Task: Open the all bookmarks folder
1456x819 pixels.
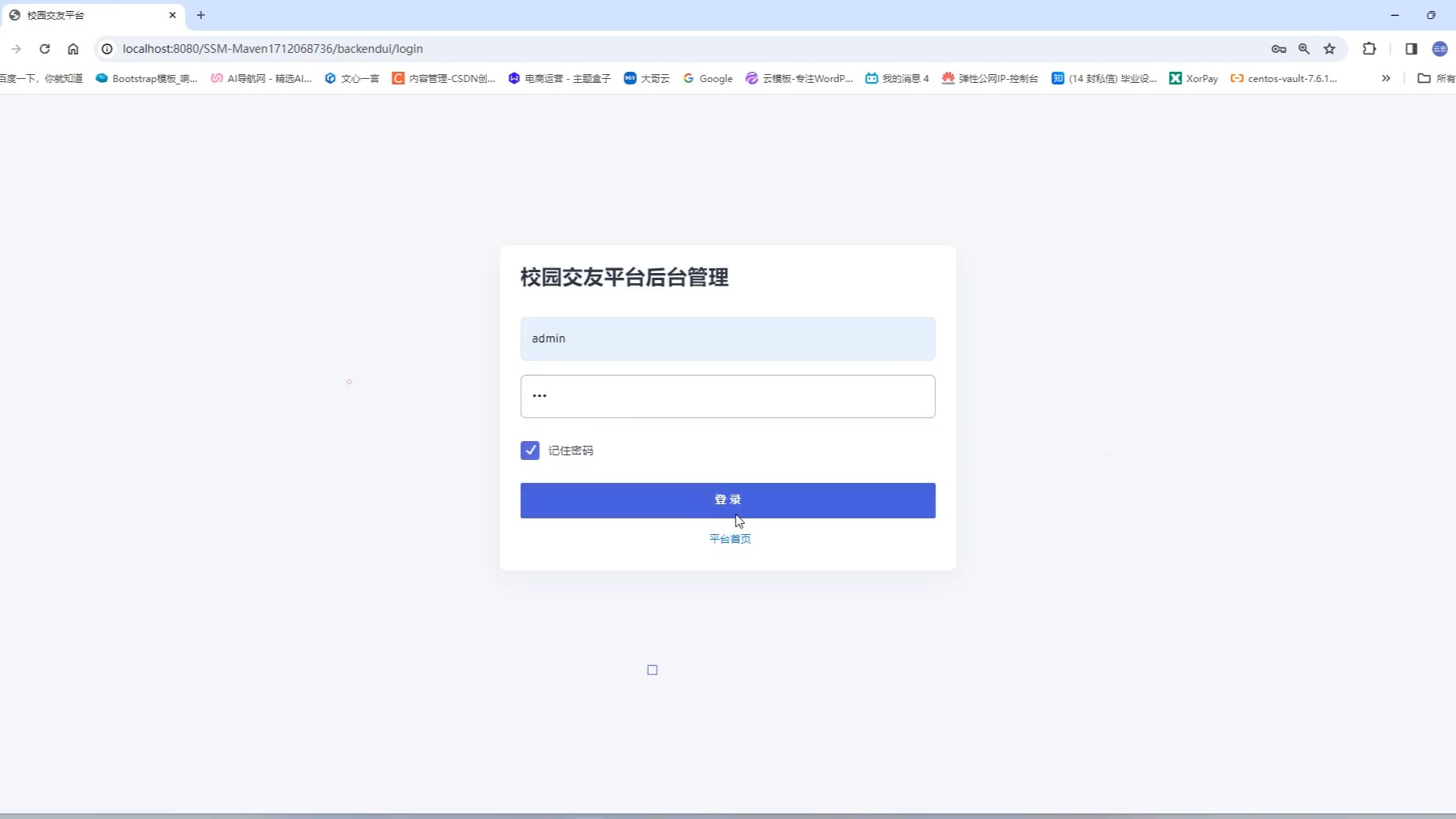Action: click(1435, 78)
